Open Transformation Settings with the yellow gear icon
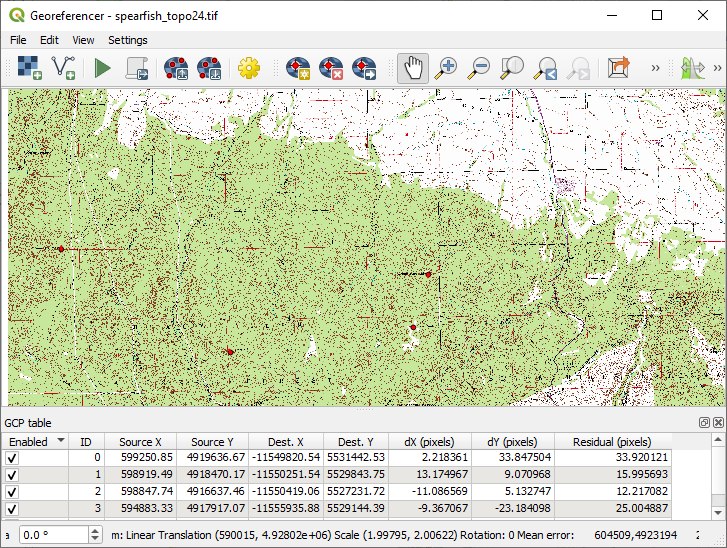727x548 pixels. (248, 68)
